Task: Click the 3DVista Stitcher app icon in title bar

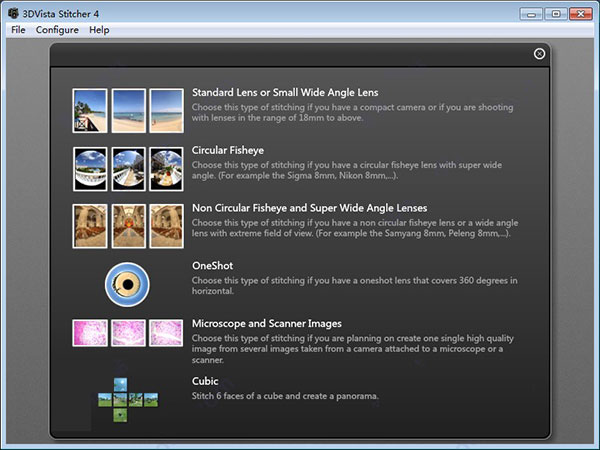Action: [x=13, y=14]
